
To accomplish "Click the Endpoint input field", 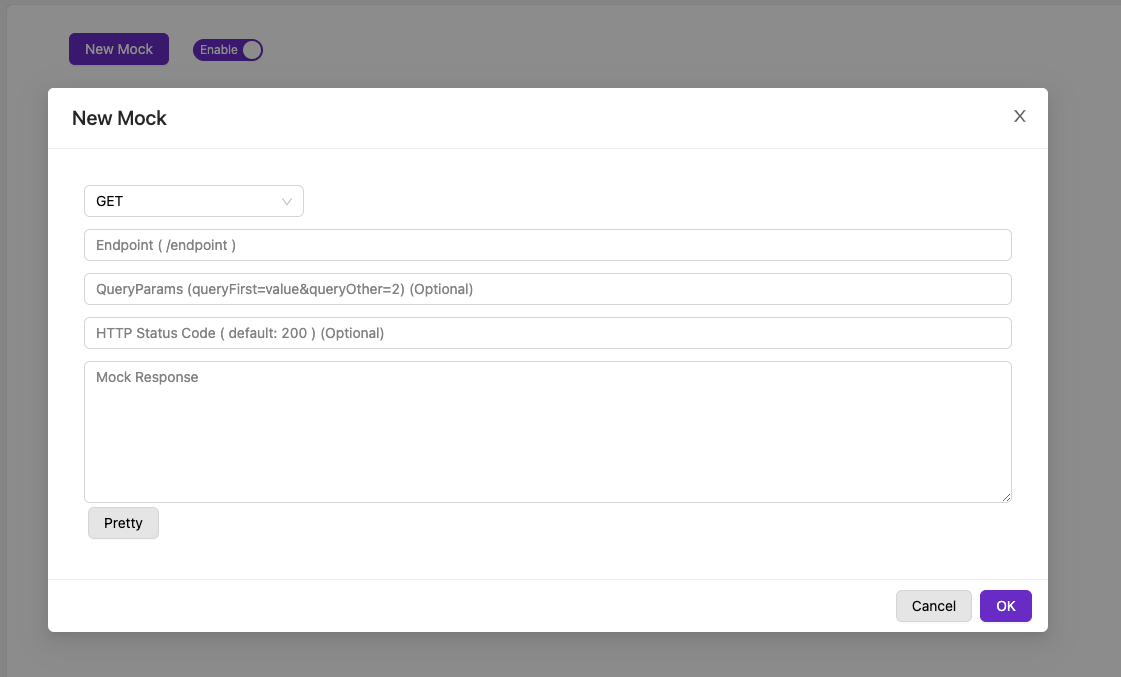I will [548, 245].
